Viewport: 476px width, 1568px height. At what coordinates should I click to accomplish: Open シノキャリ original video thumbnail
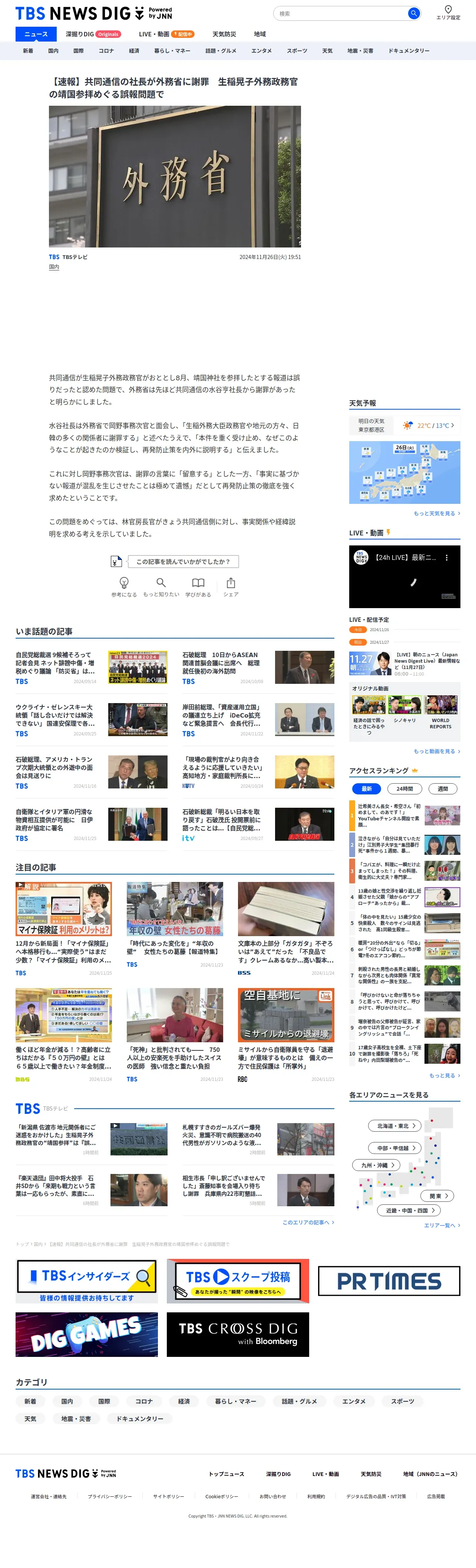tap(405, 704)
